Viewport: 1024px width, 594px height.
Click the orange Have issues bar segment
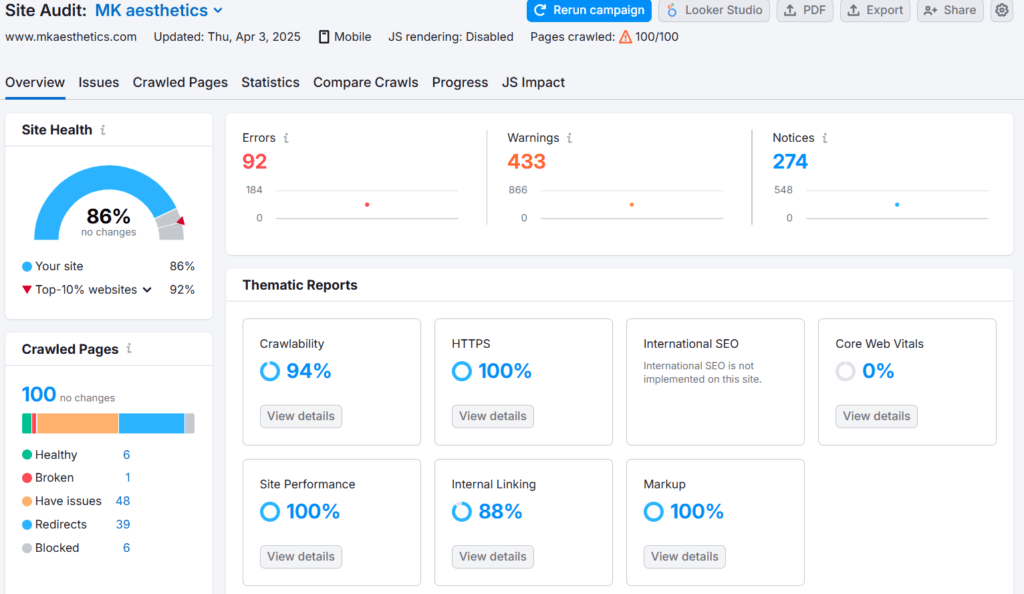coord(78,424)
